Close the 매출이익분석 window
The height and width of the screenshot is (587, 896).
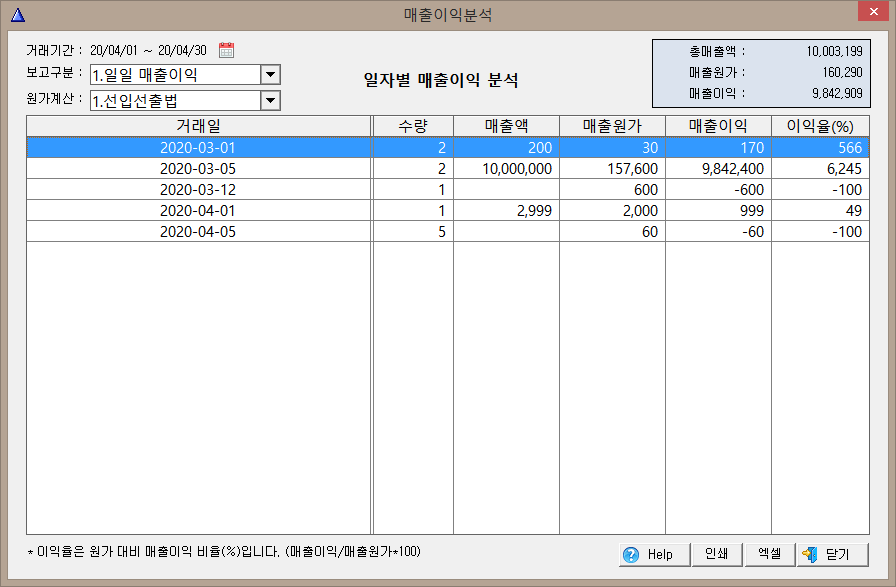pos(873,11)
